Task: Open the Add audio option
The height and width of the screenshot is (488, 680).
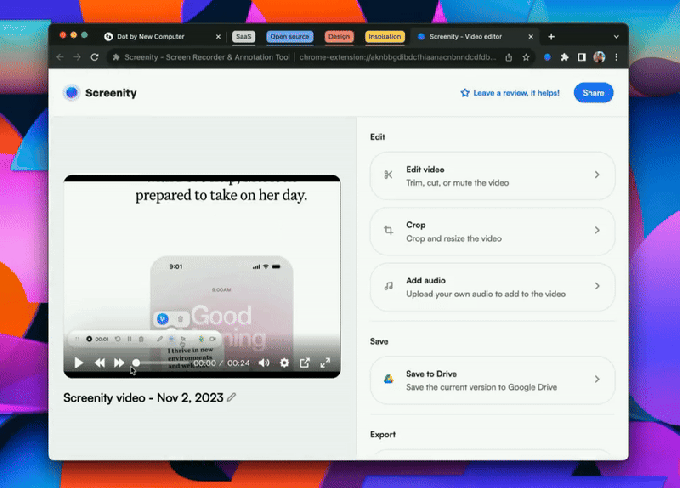Action: point(491,288)
